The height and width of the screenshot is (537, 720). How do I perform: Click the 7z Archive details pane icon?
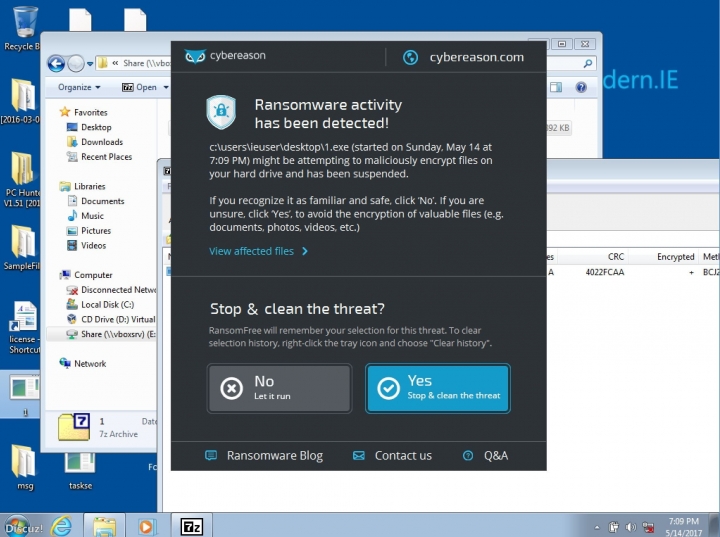74,427
